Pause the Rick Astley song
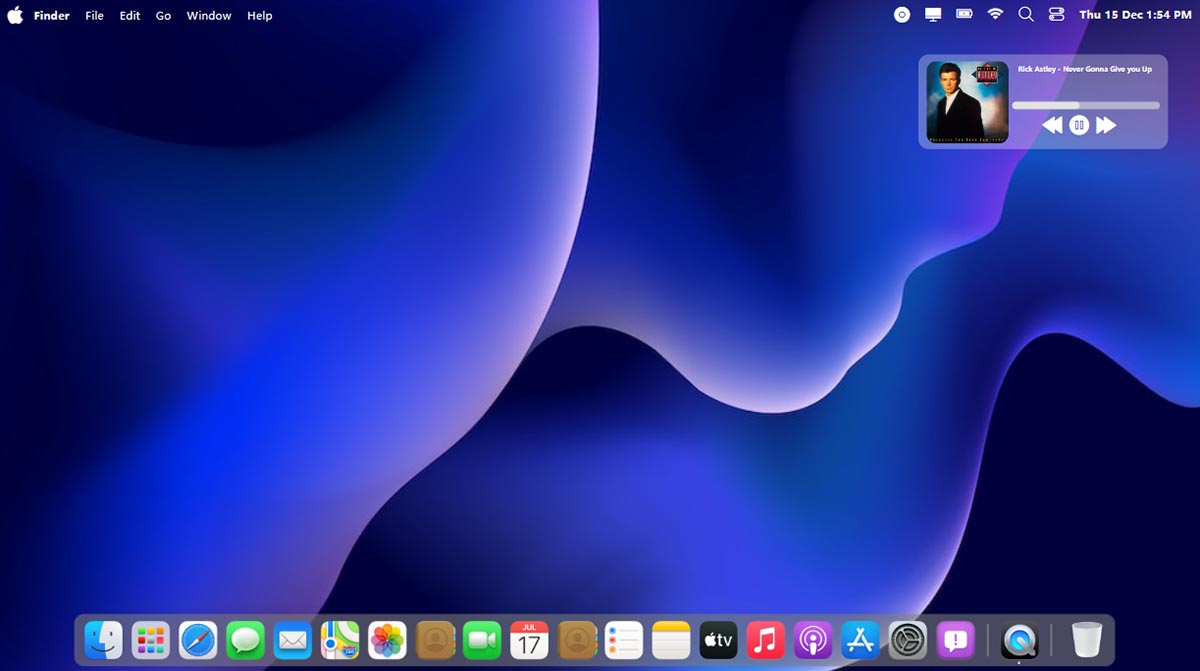 [1078, 125]
